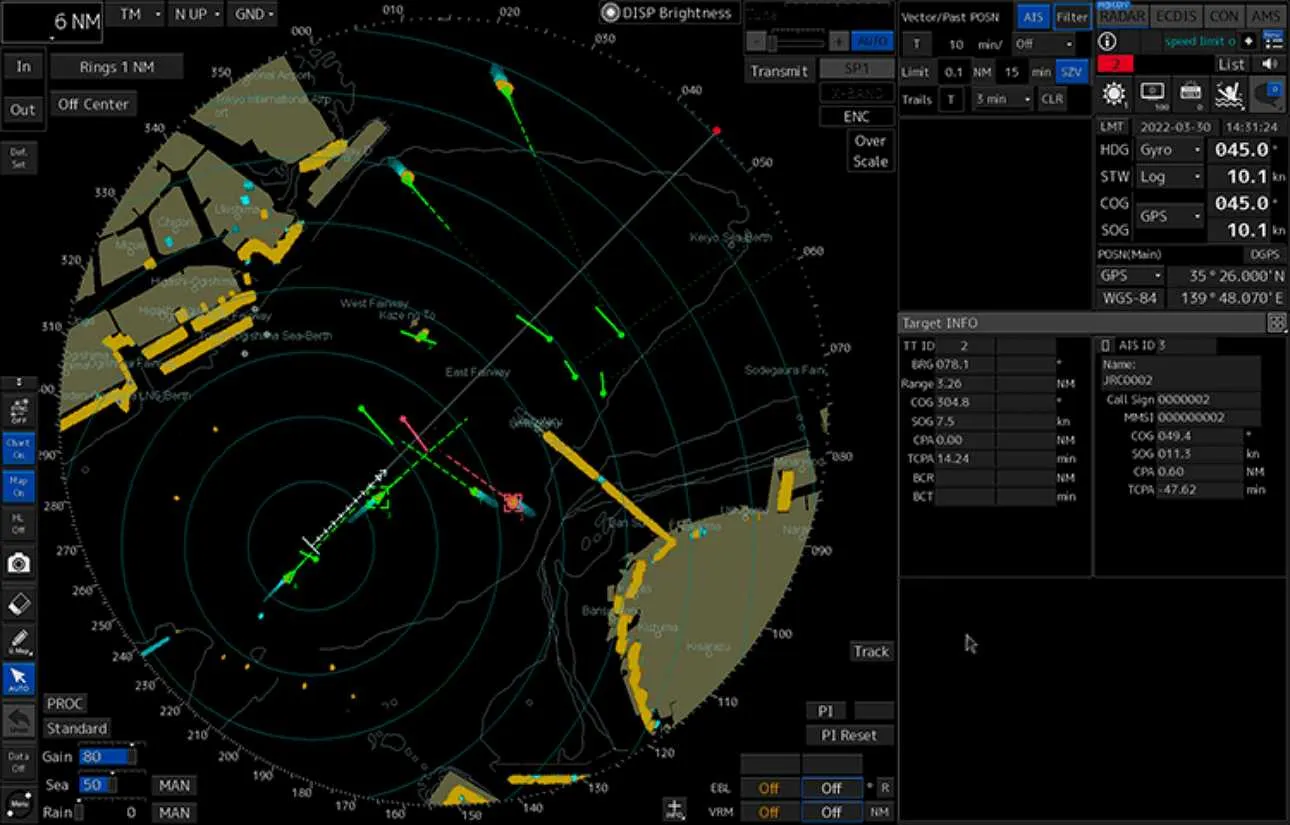Toggle the AIS display button

pyautogui.click(x=1031, y=16)
